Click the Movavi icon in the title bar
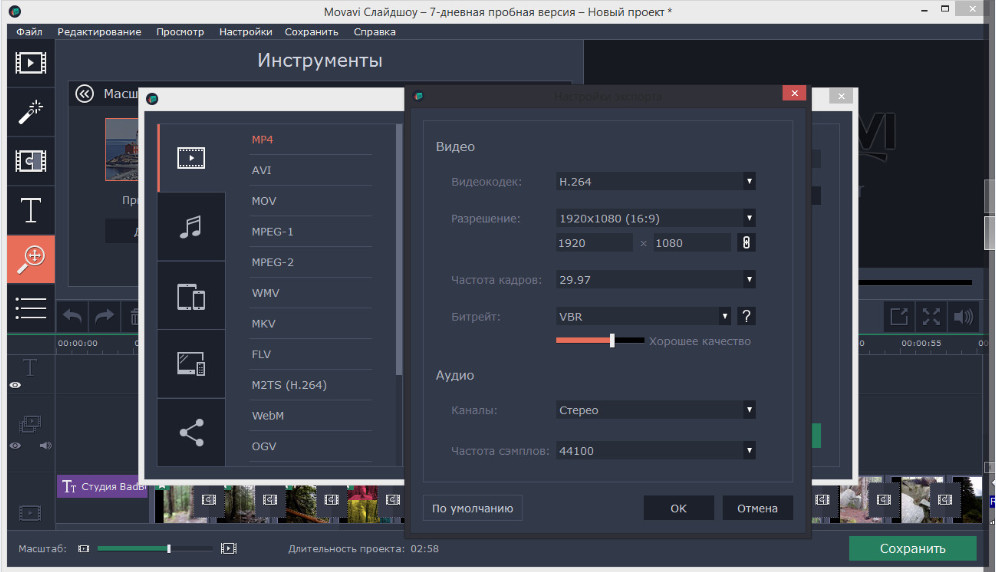The image size is (996, 572). point(15,11)
